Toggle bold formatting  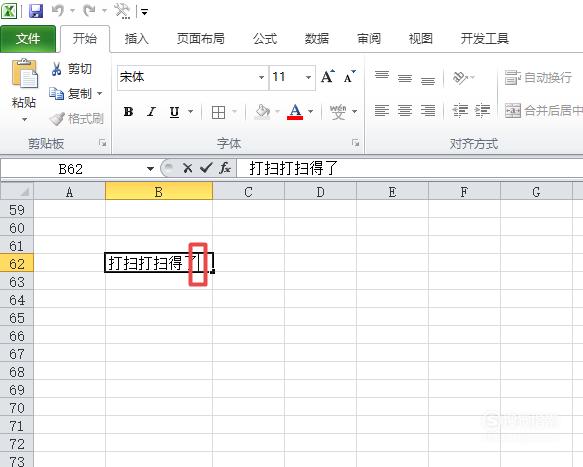128,112
